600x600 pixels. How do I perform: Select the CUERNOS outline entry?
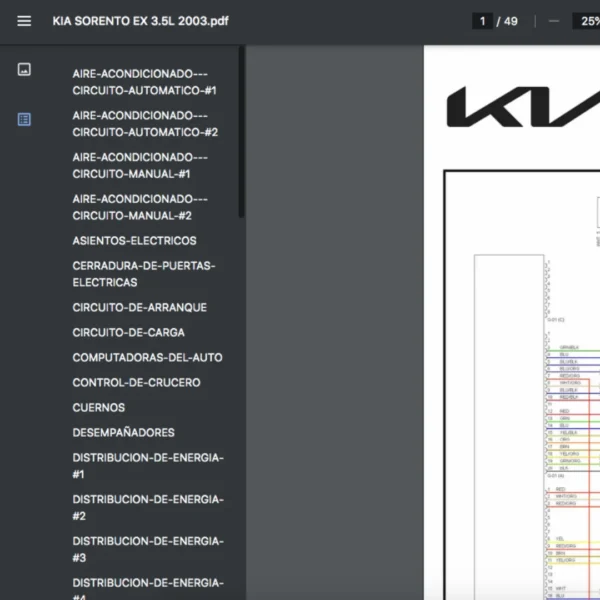tap(99, 408)
